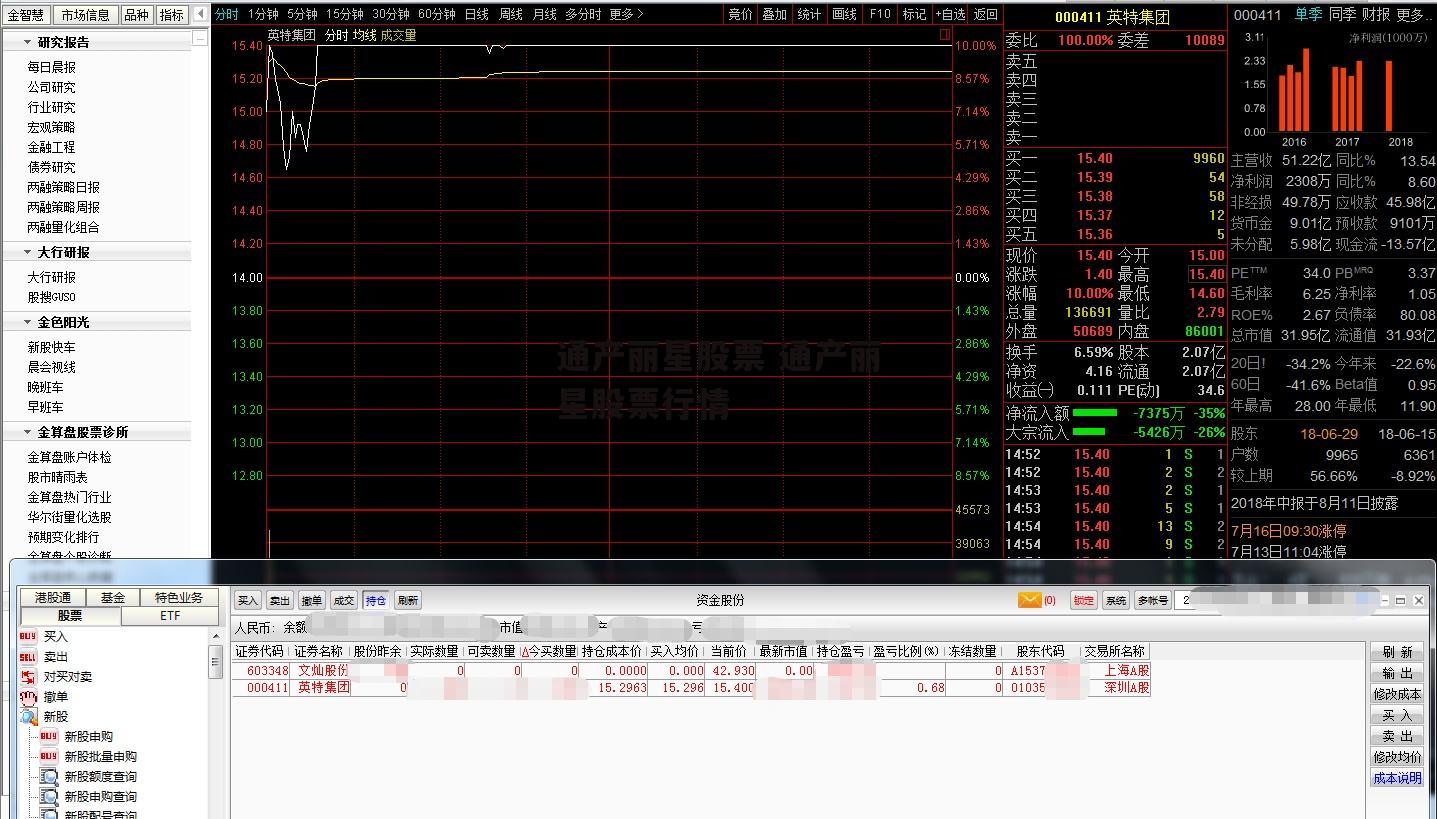Click the SELL icon next to 卖出
This screenshot has width=1437, height=819.
coord(28,656)
